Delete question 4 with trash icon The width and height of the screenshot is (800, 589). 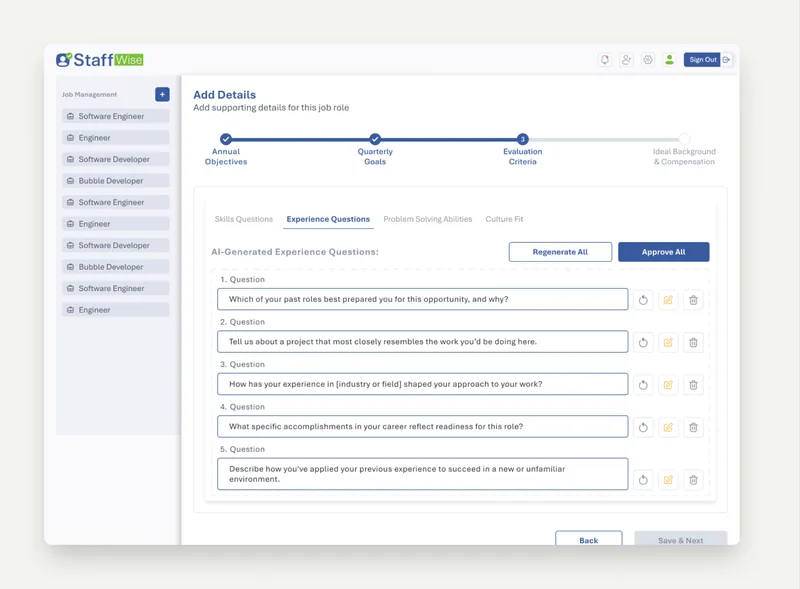(693, 427)
